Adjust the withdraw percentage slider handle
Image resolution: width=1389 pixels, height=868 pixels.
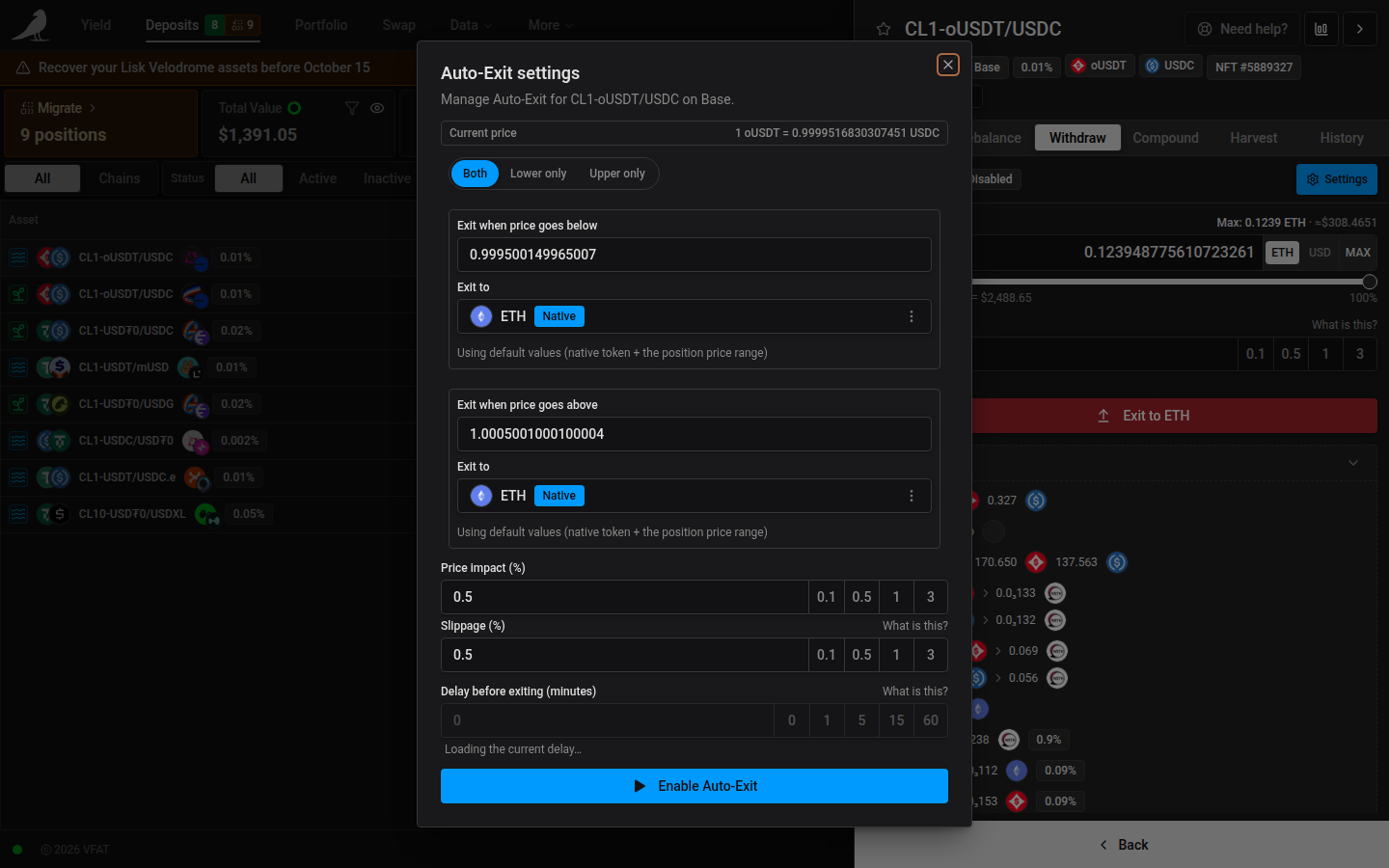[1369, 282]
